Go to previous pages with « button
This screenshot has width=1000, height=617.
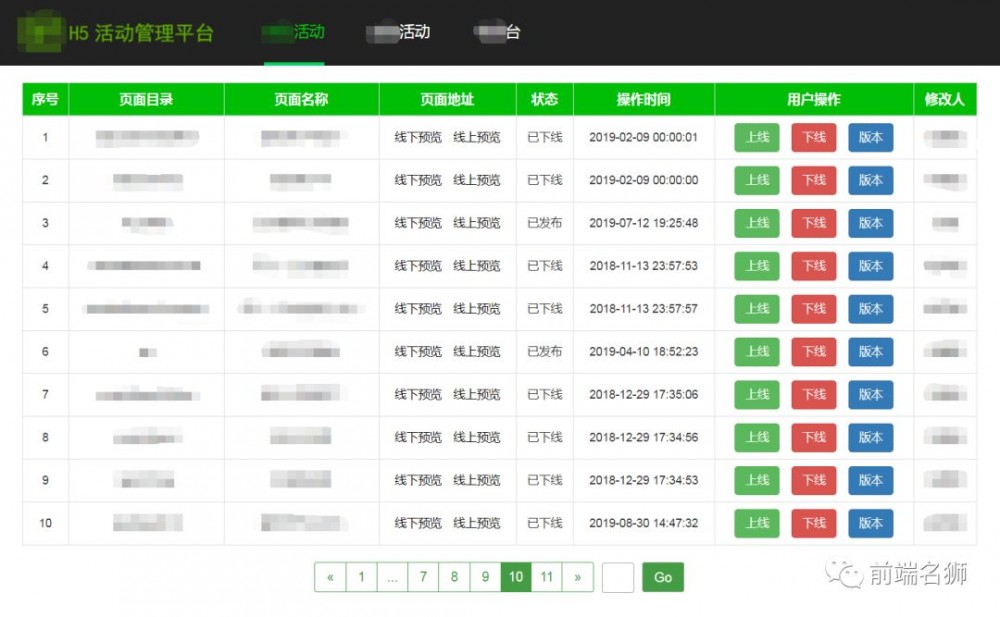[x=330, y=577]
